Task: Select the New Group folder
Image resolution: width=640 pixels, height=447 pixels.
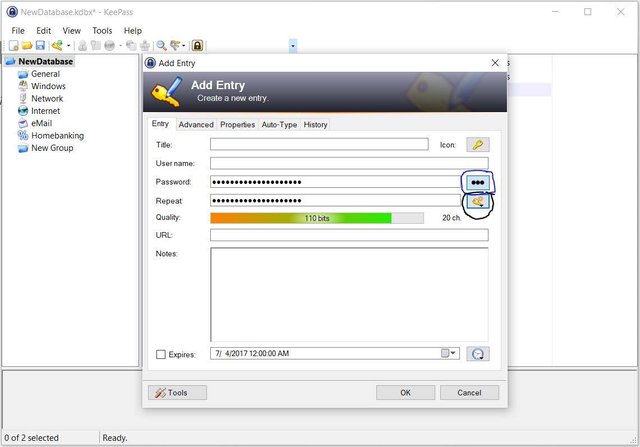Action: pyautogui.click(x=52, y=148)
